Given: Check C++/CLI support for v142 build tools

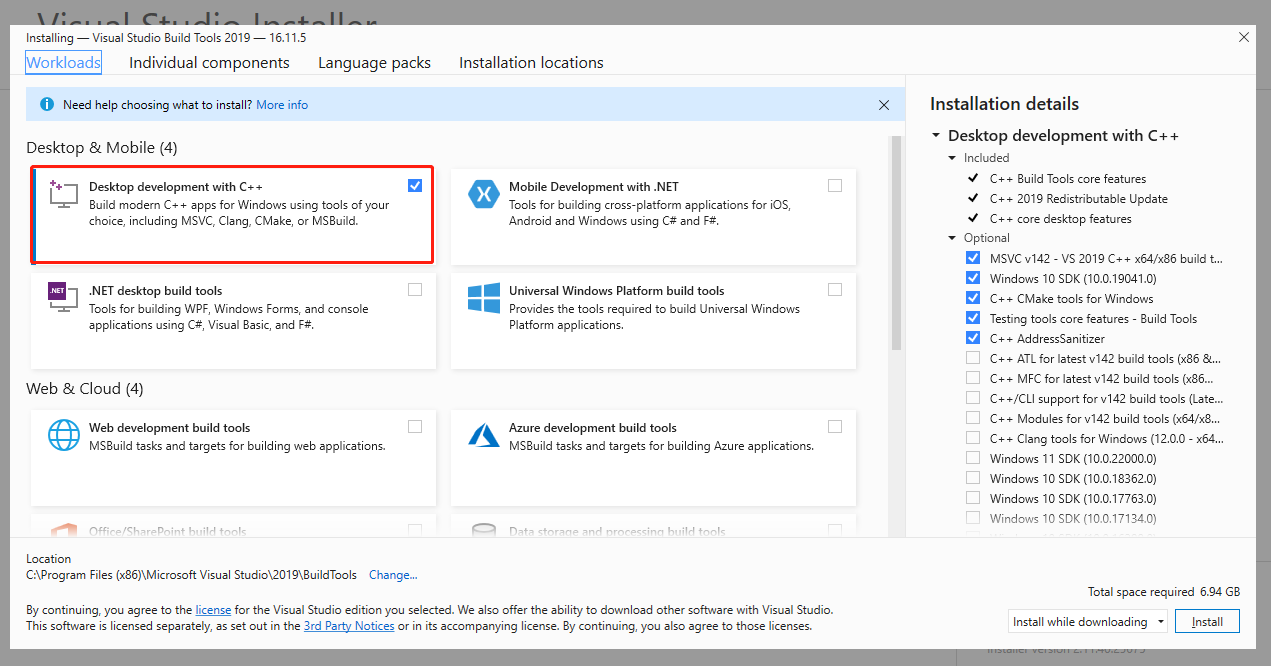Looking at the screenshot, I should coord(973,398).
